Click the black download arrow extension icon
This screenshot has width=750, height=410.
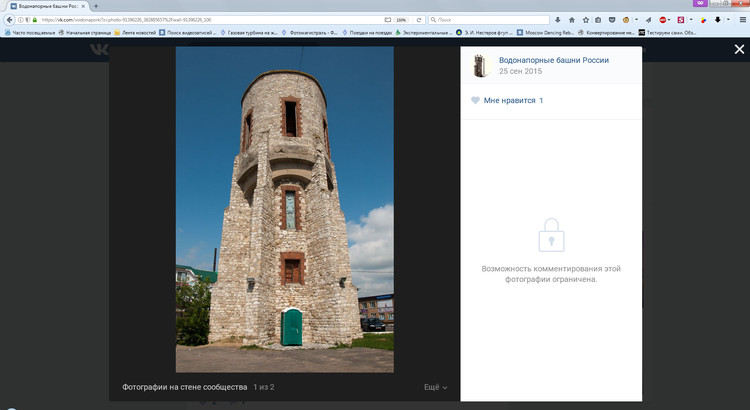[x=717, y=20]
